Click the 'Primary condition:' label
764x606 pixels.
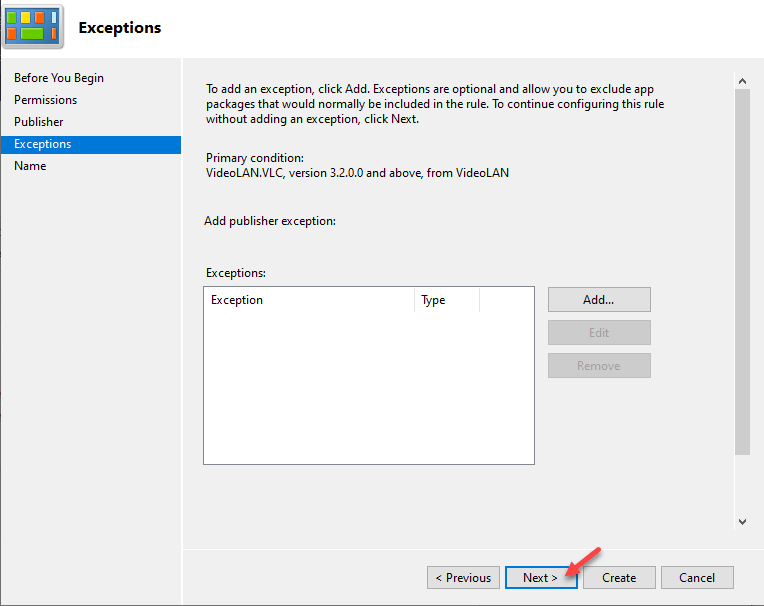click(x=255, y=158)
